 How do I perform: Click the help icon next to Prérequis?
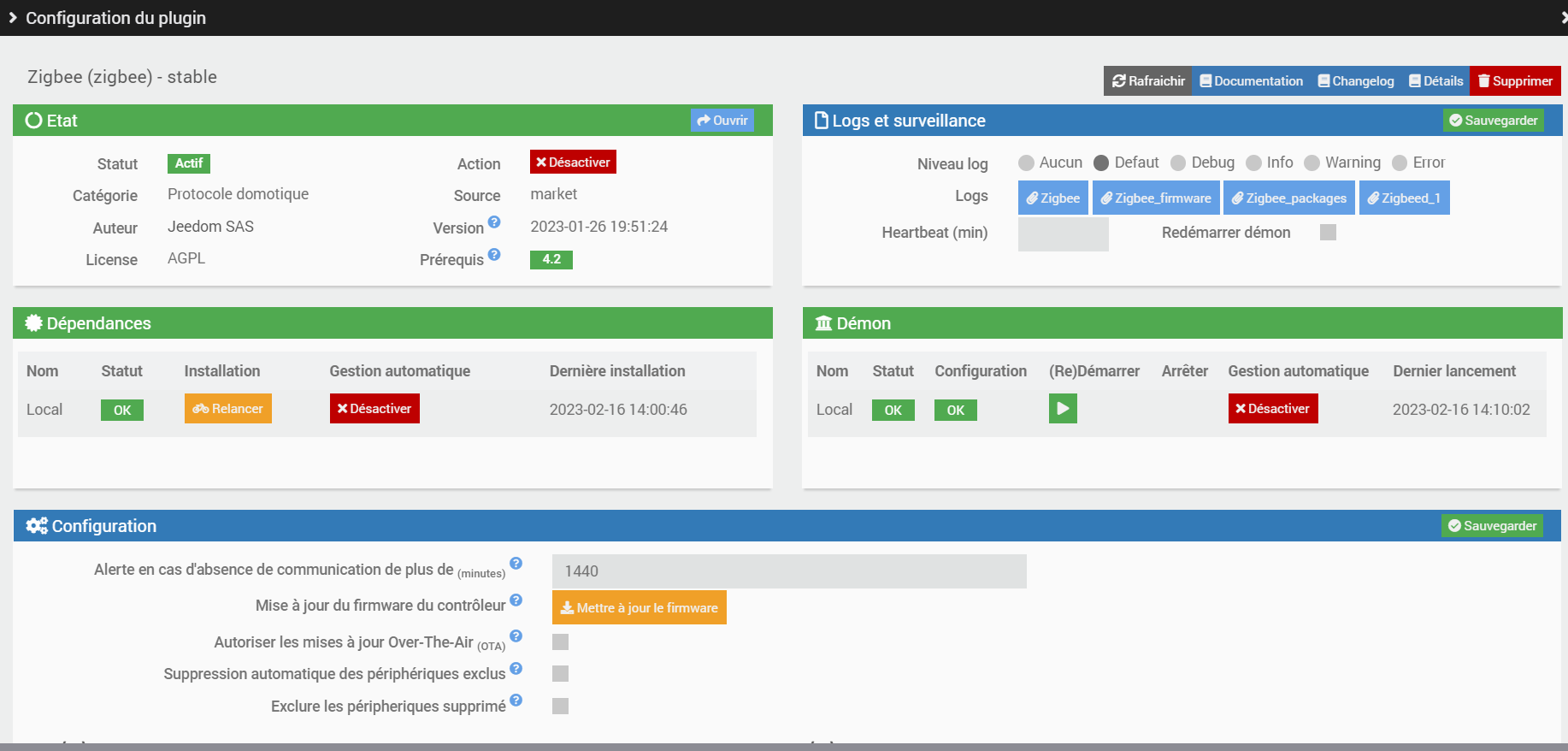pyautogui.click(x=494, y=254)
